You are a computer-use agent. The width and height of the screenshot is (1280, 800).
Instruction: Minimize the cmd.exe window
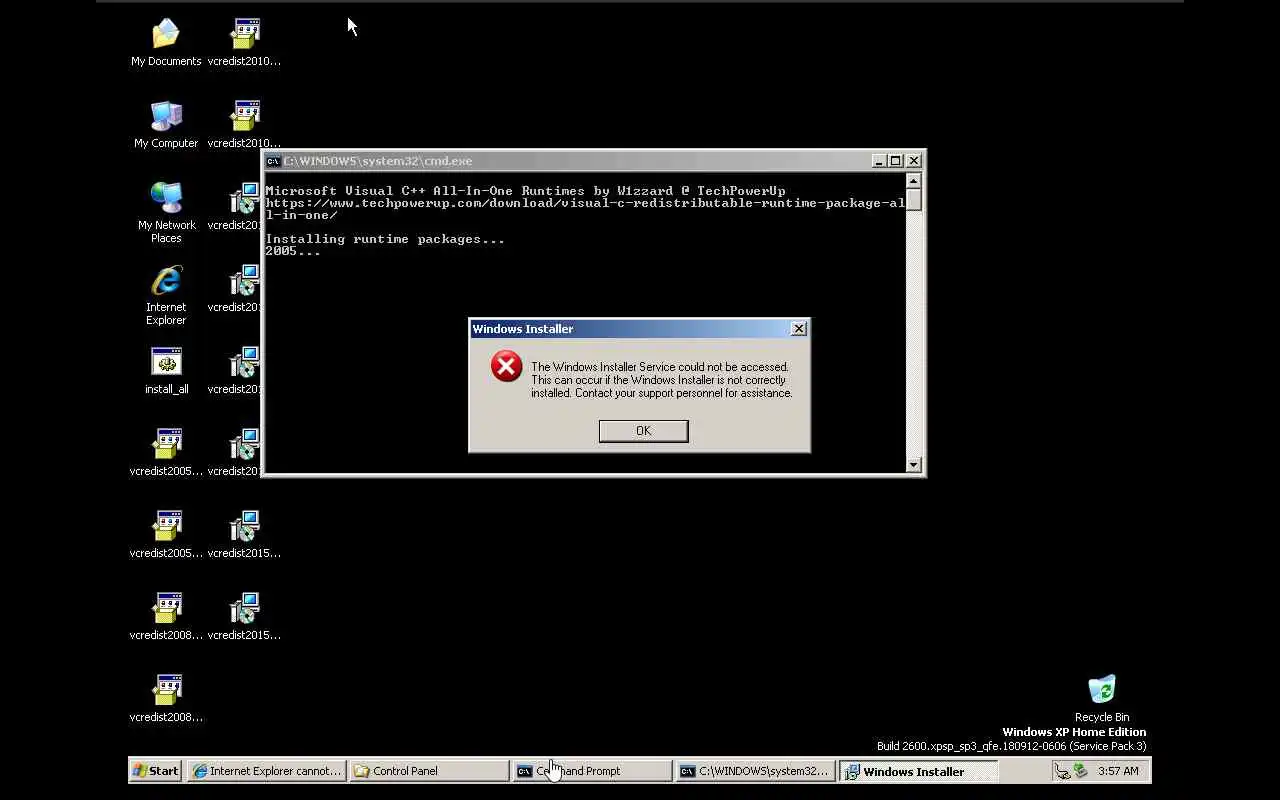pyautogui.click(x=879, y=161)
